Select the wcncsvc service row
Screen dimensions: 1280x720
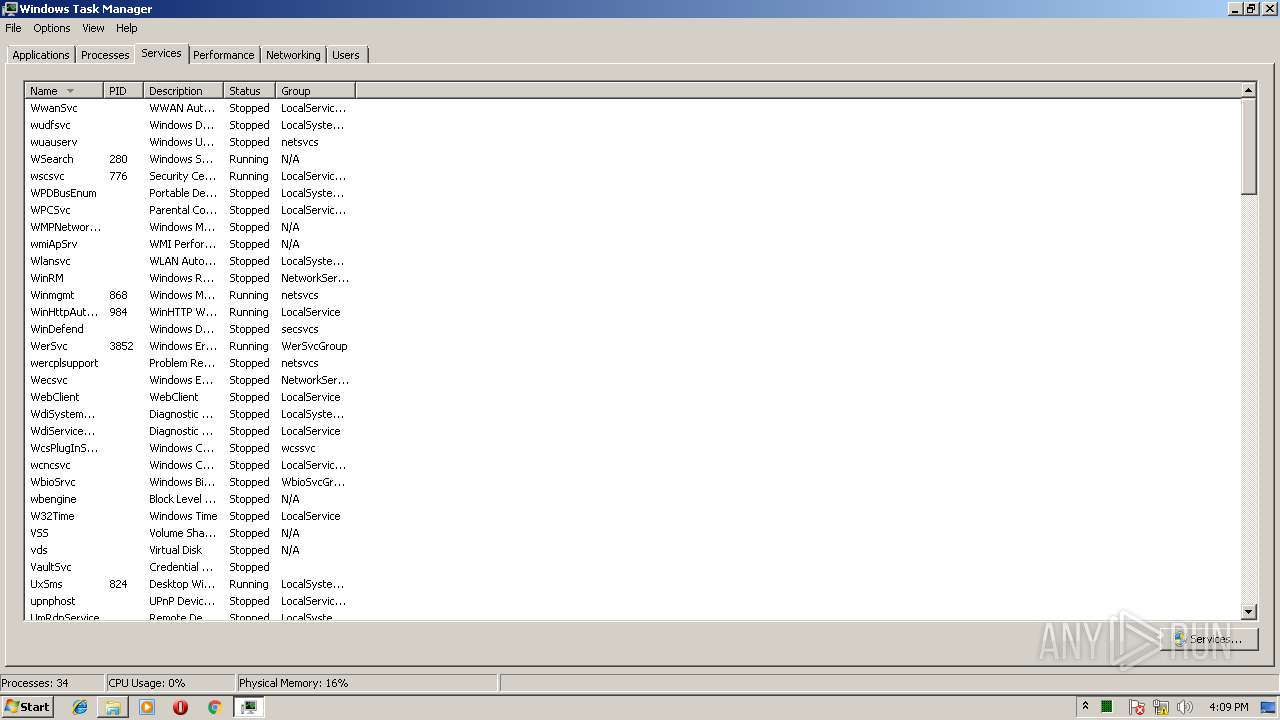190,465
